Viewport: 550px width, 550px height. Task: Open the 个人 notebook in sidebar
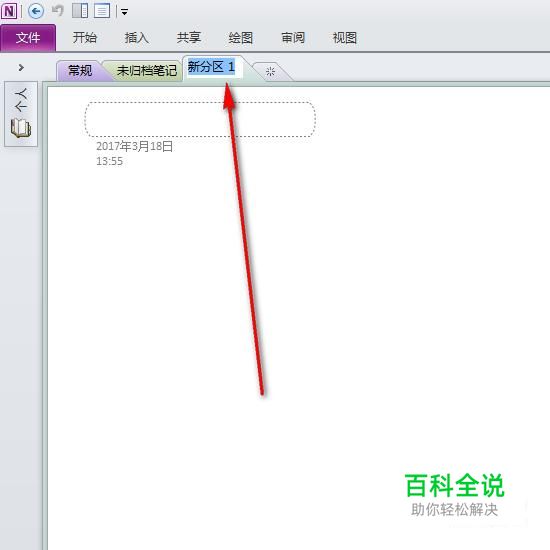coord(21,114)
